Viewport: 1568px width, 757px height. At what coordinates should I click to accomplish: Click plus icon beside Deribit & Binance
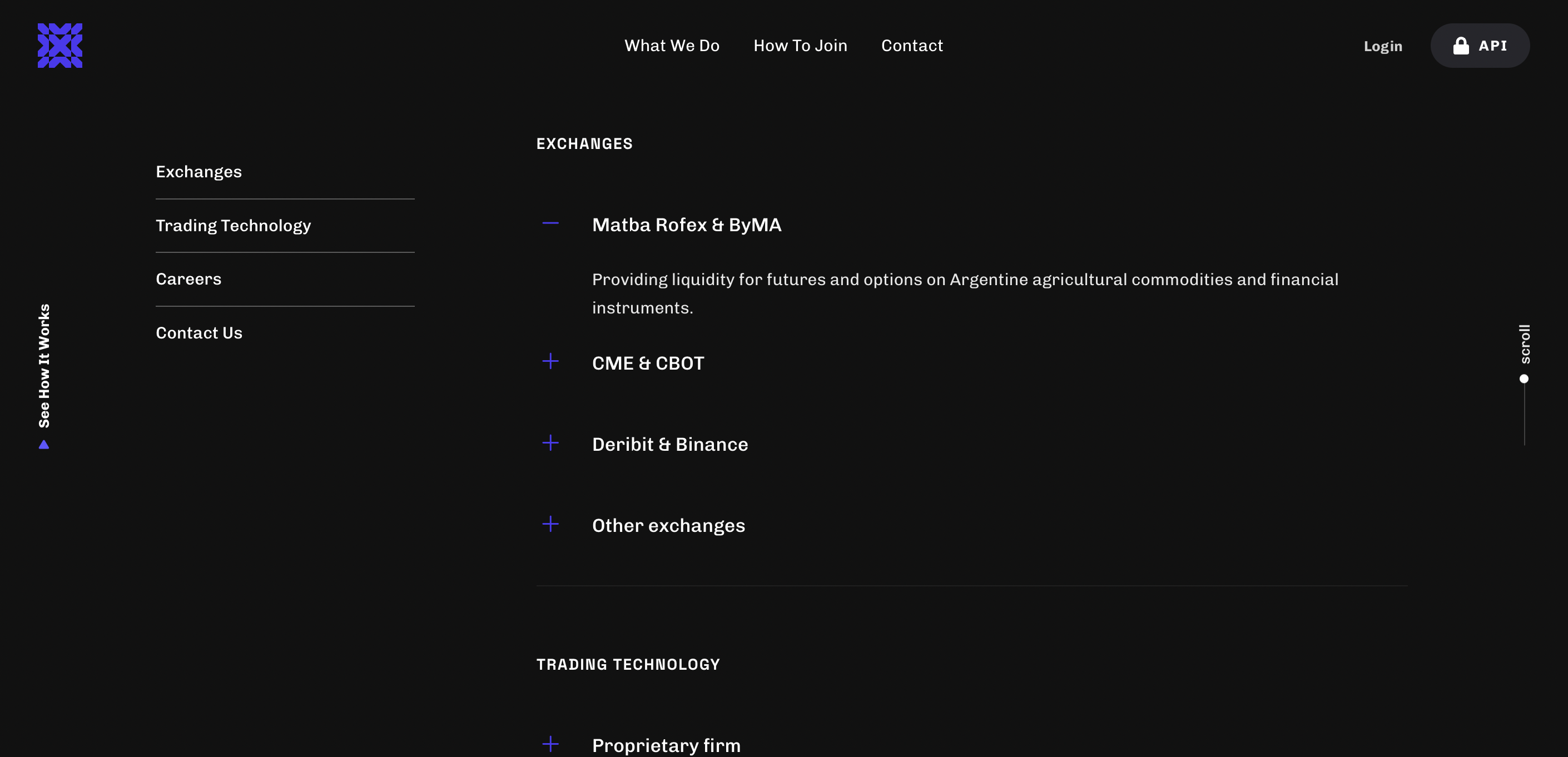(x=550, y=443)
